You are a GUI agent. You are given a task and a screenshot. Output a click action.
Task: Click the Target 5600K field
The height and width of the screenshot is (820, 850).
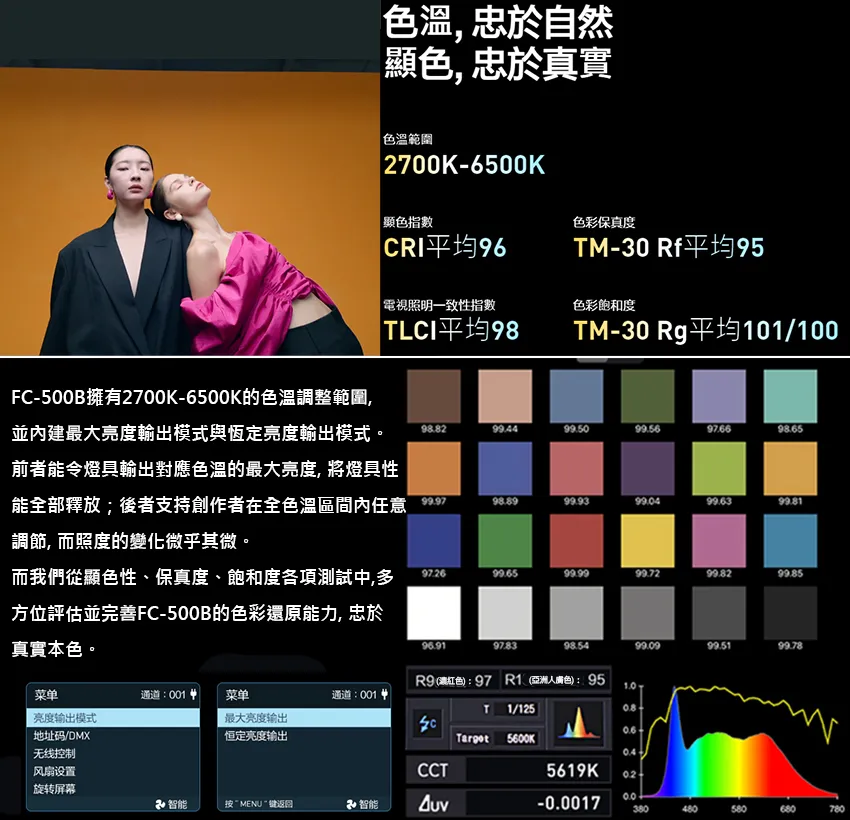click(x=497, y=738)
